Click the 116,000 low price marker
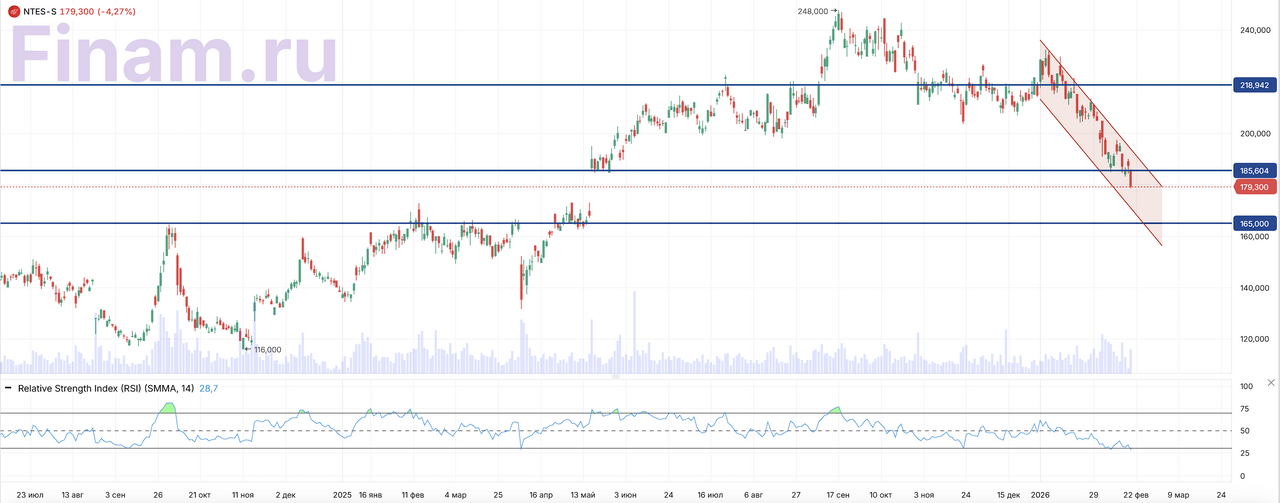The width and height of the screenshot is (1280, 503). (267, 350)
